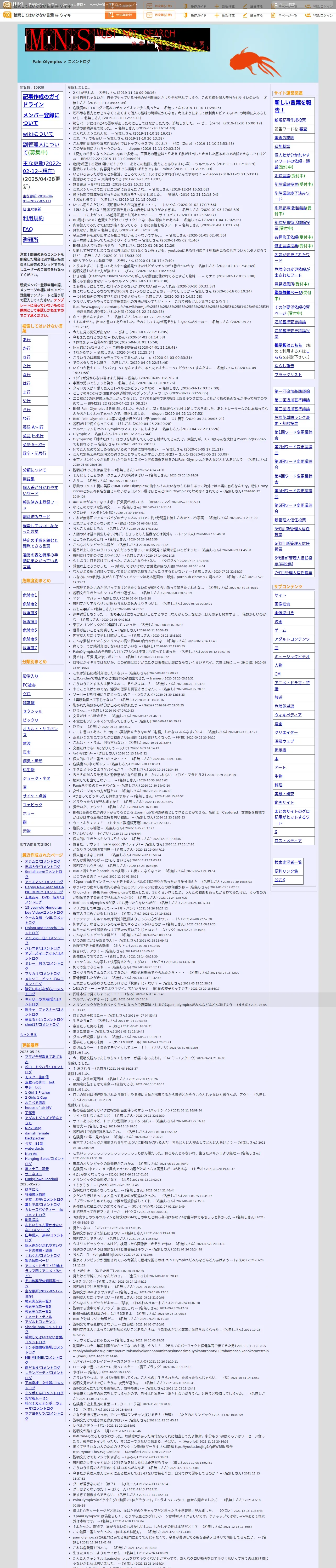Open 第一回追加基準議論 link
336x1568 pixels.
click(x=292, y=391)
